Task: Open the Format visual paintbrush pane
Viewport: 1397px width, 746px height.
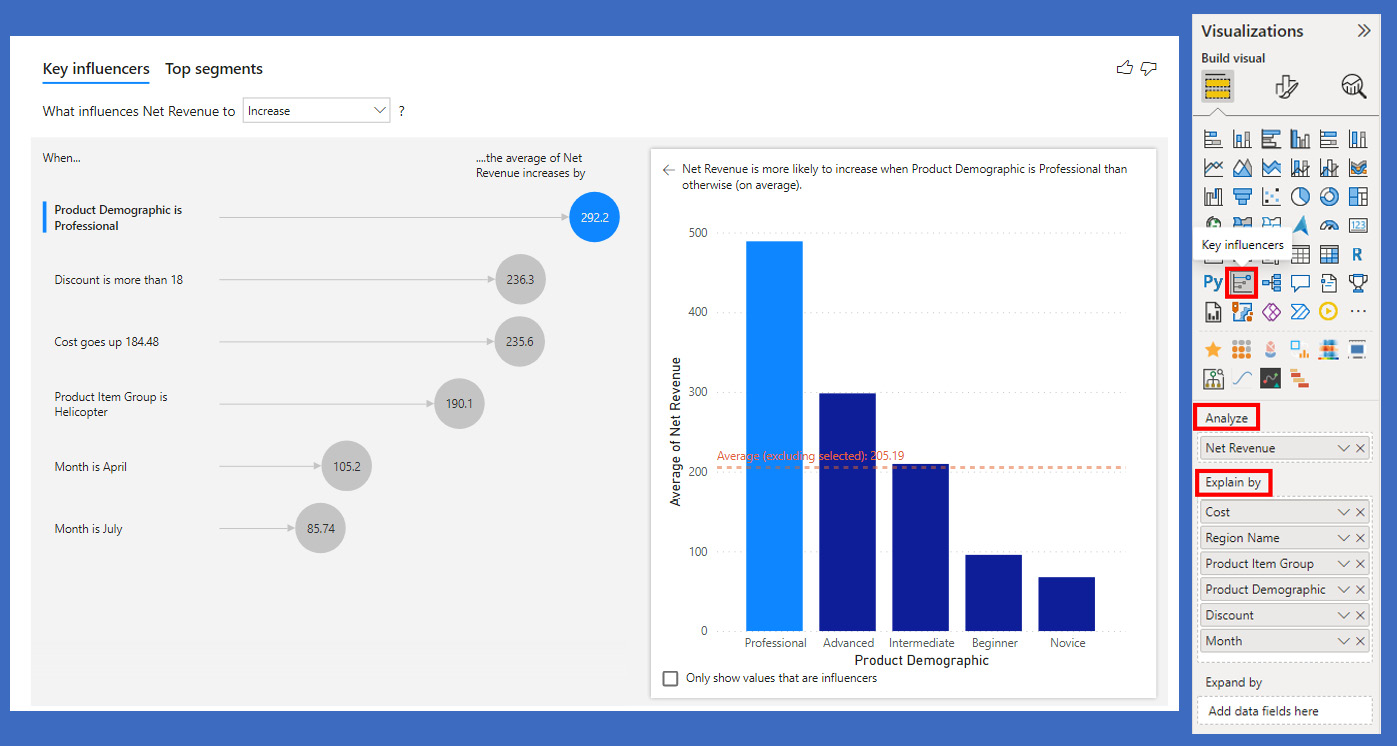Action: pyautogui.click(x=1286, y=87)
